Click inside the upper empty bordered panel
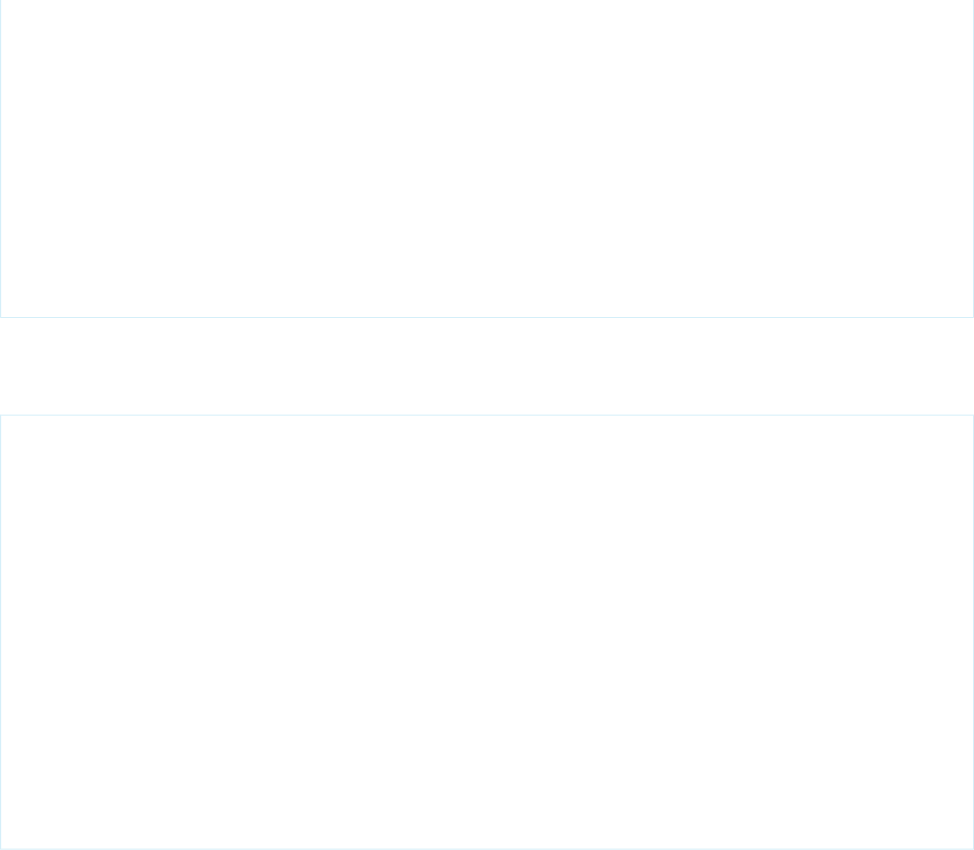 487,158
